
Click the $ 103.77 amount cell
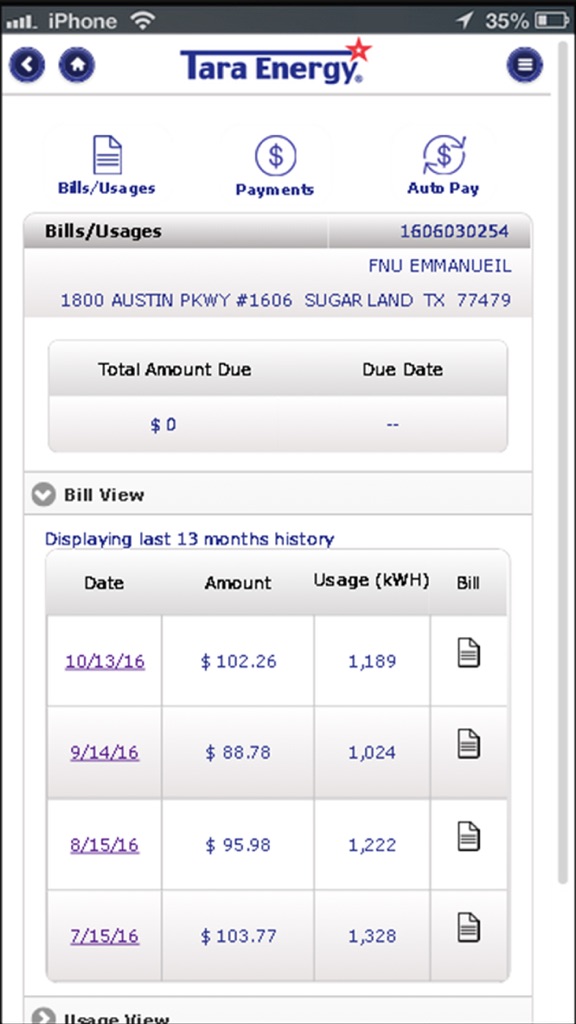(238, 936)
